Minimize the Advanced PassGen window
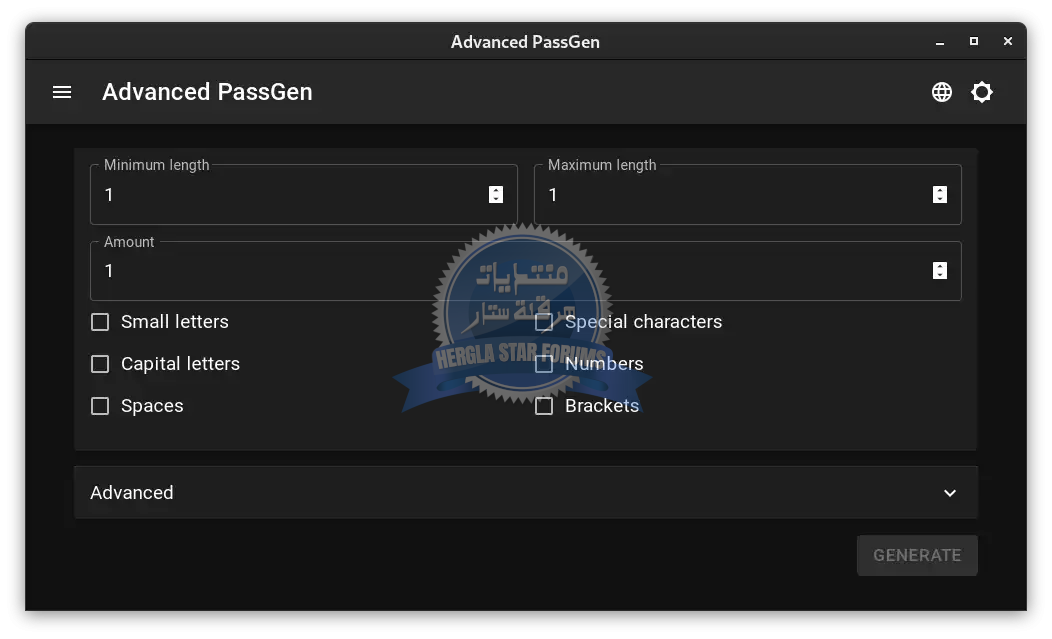This screenshot has width=1052, height=639. (x=940, y=42)
